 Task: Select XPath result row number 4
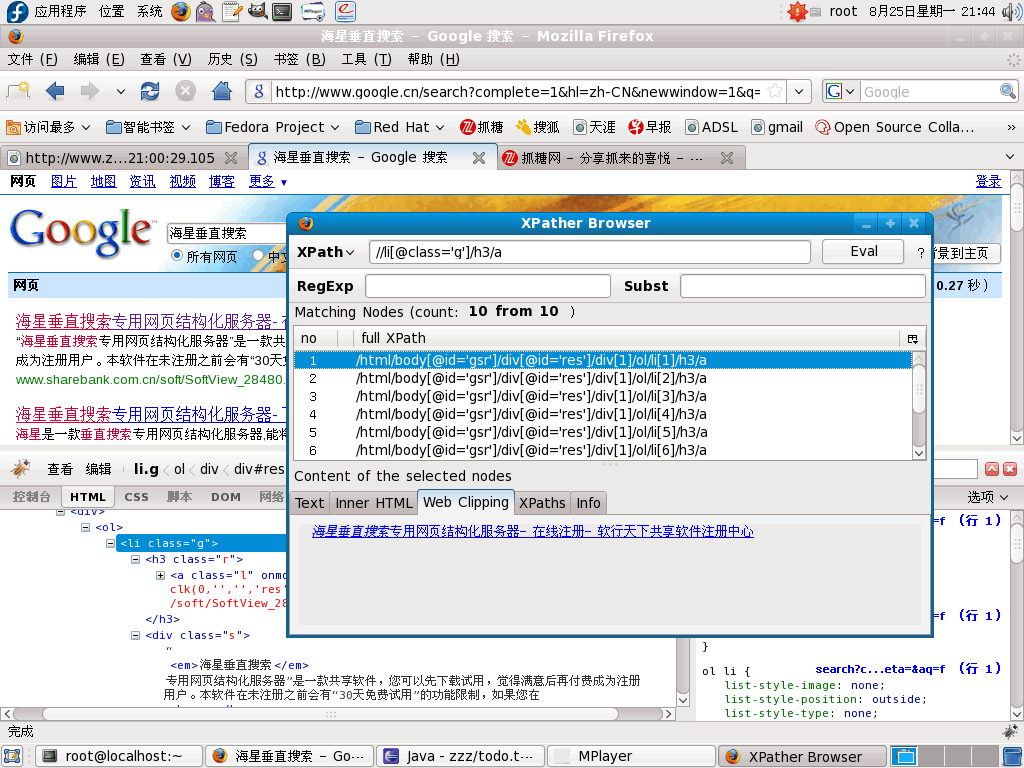pyautogui.click(x=602, y=414)
